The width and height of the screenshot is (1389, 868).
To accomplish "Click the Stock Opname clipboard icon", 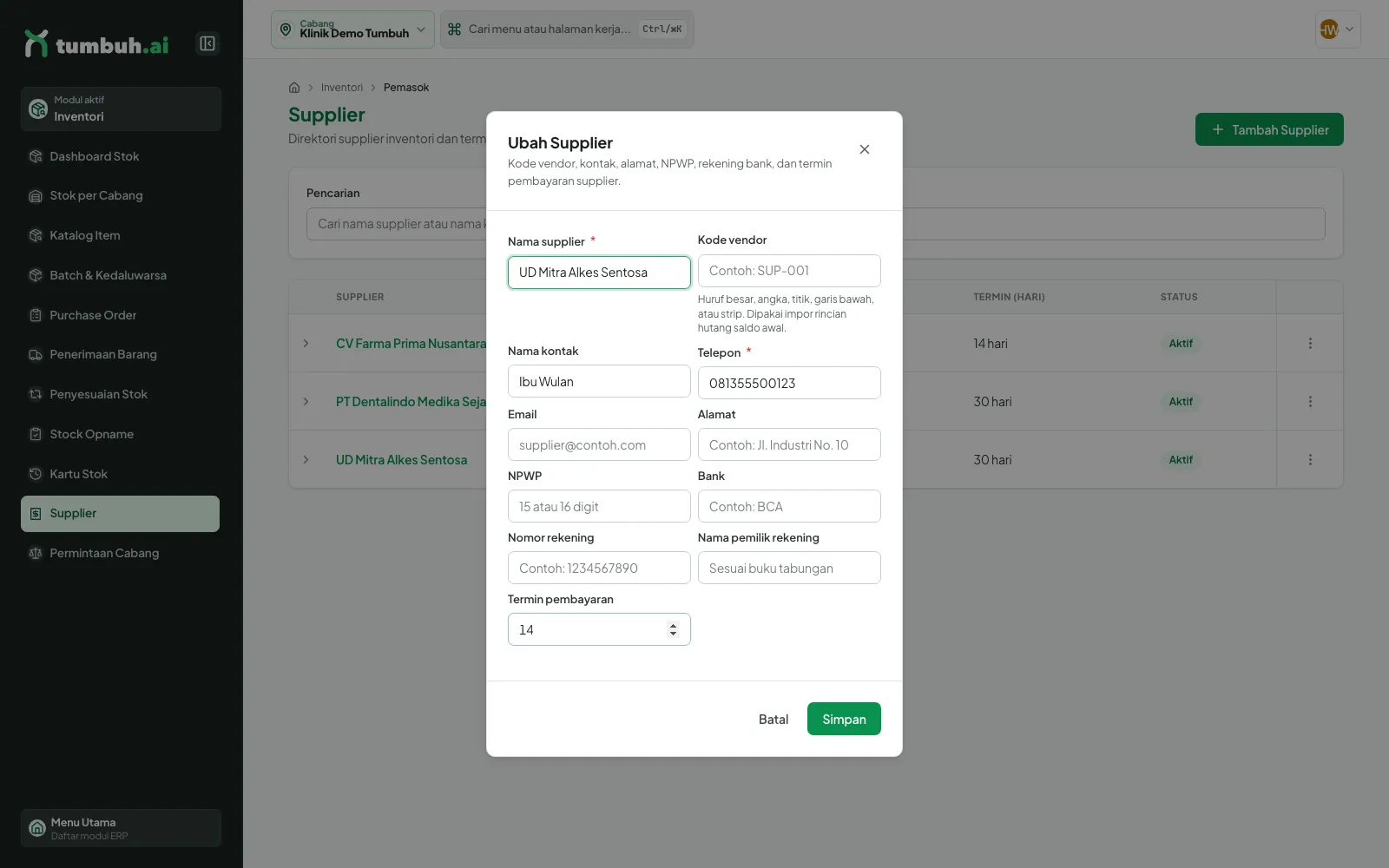I will 36,434.
